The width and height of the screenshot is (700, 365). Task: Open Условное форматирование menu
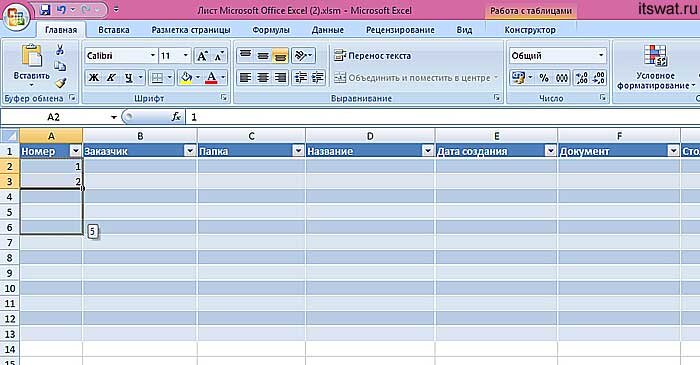656,67
